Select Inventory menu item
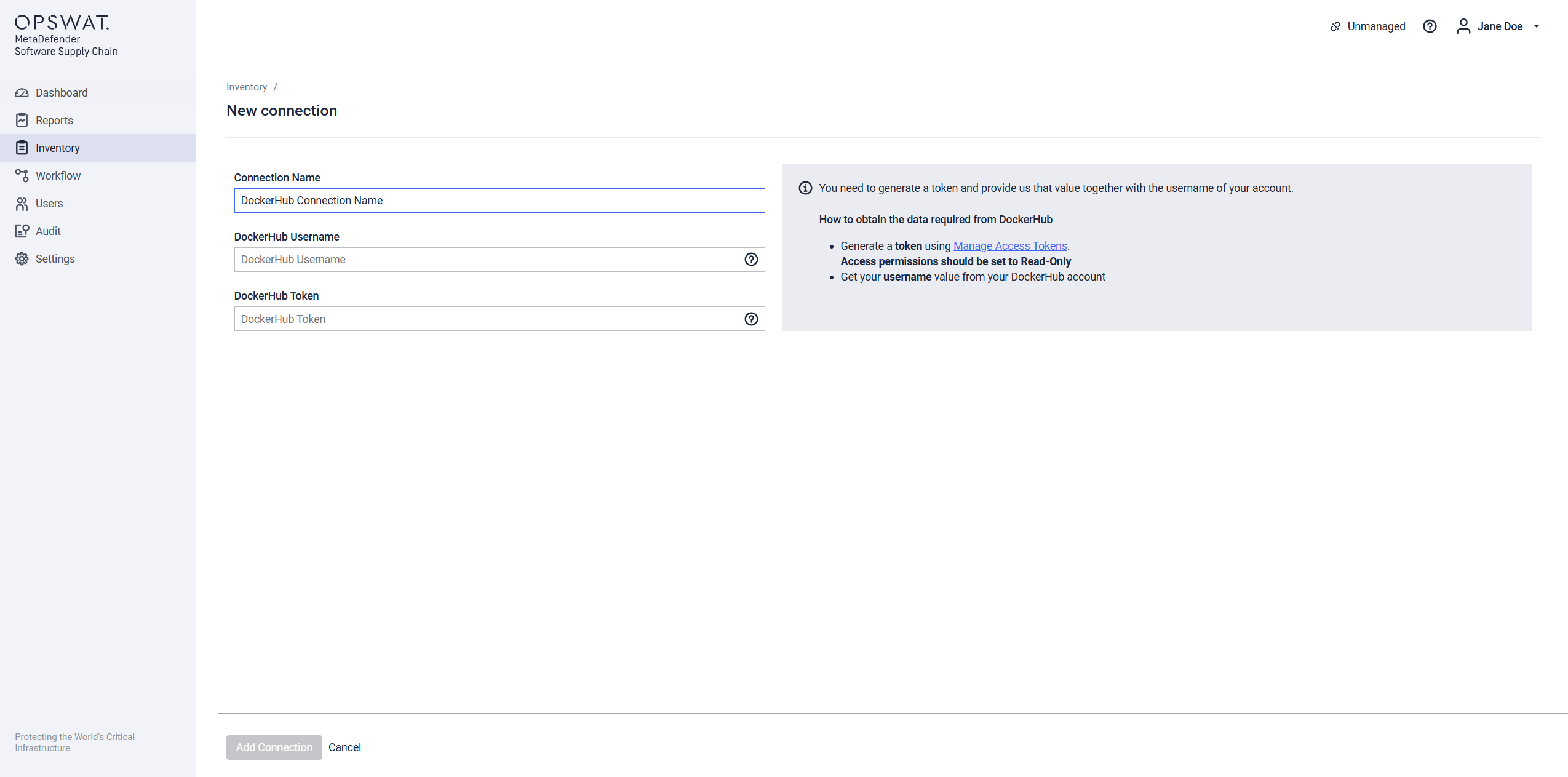 coord(98,148)
